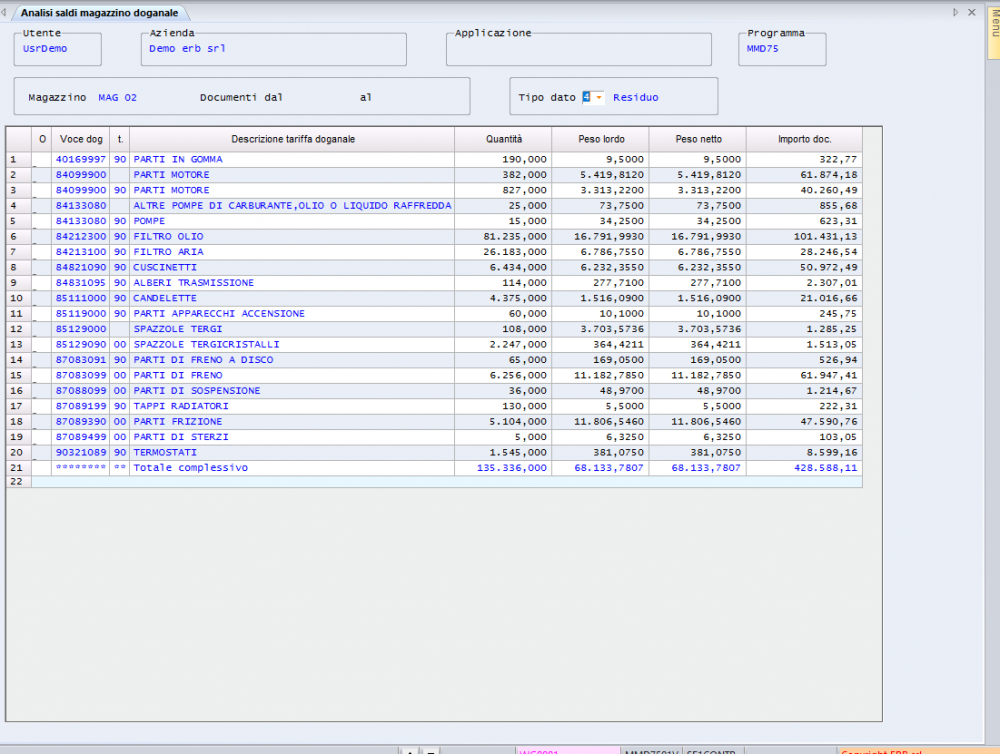This screenshot has width=1000, height=754.
Task: Select the Analisi saldi magazzino doganale tab
Action: point(102,12)
